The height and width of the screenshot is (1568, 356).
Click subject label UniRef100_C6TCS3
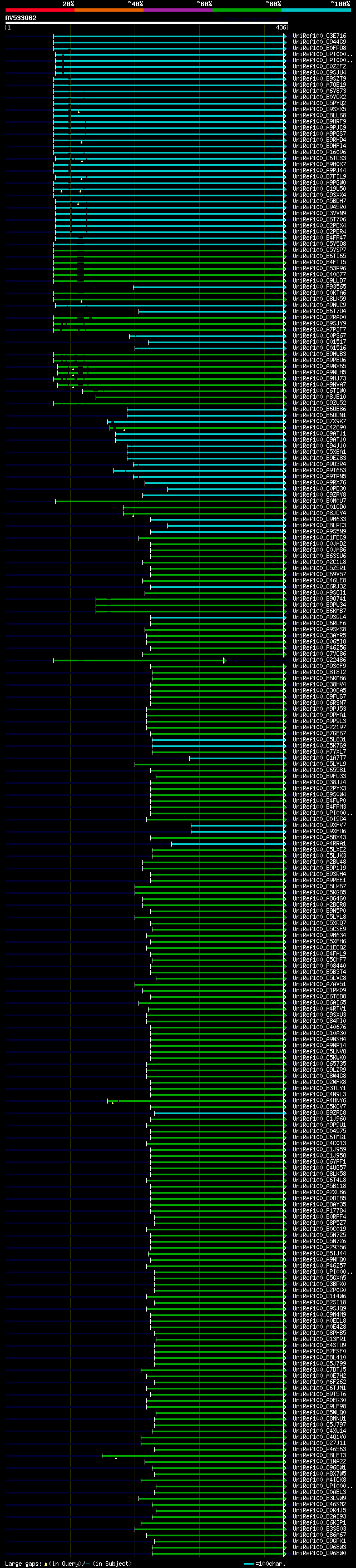point(319,159)
